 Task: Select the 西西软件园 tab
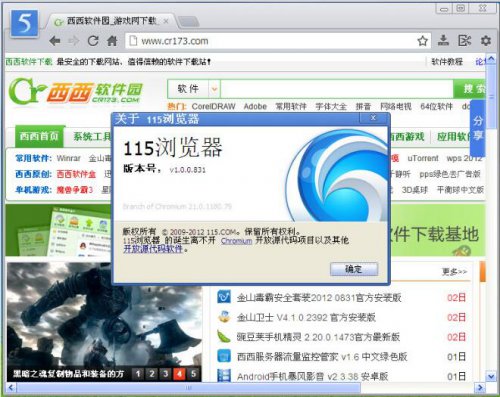point(112,21)
